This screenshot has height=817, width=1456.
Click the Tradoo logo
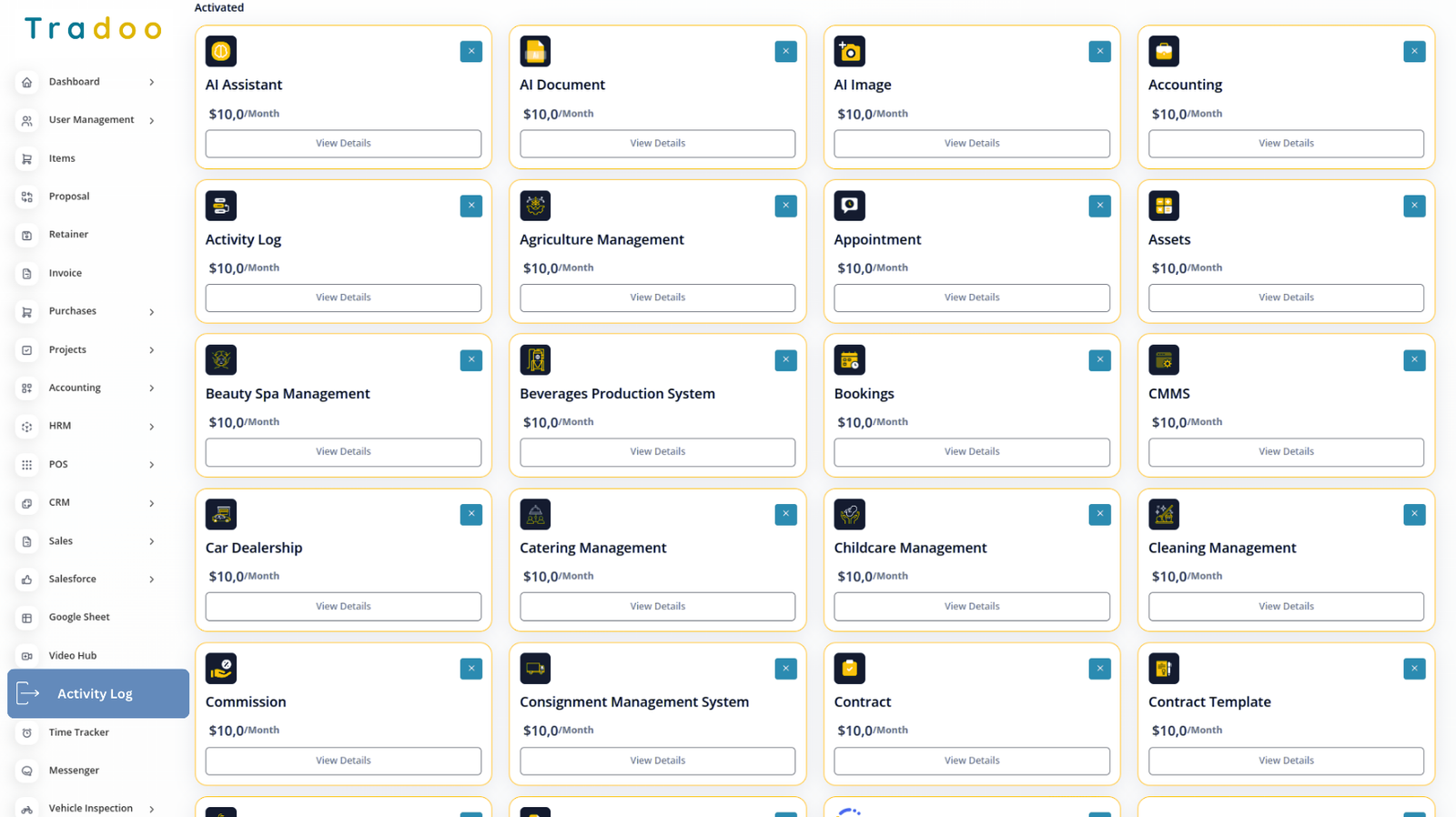tap(93, 29)
